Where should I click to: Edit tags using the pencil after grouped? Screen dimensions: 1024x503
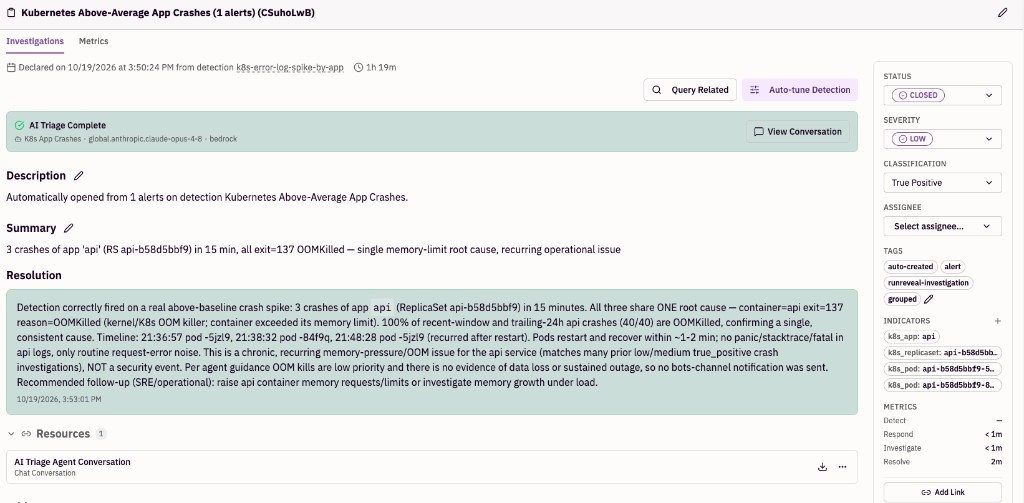(929, 299)
